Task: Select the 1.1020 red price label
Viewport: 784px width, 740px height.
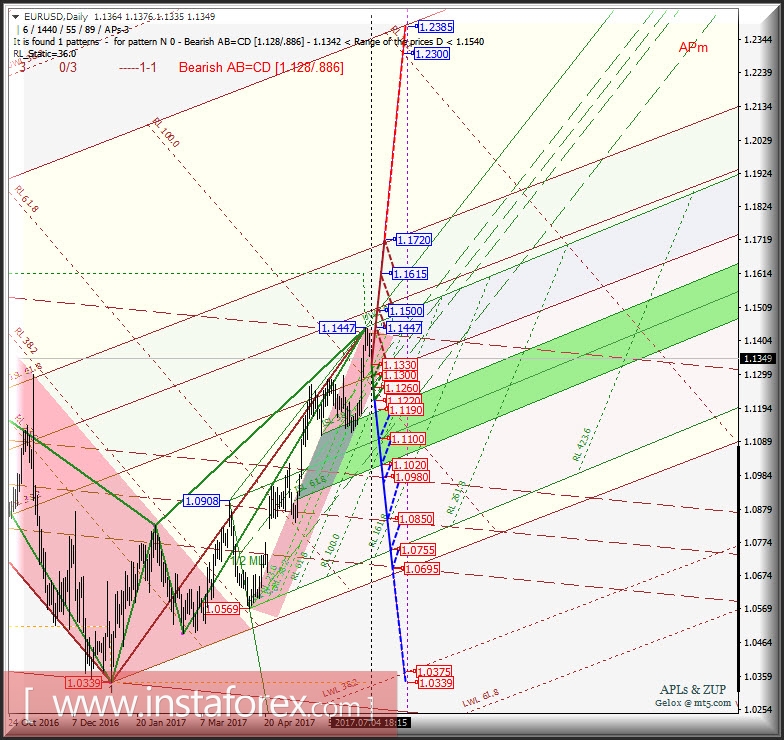Action: (410, 465)
